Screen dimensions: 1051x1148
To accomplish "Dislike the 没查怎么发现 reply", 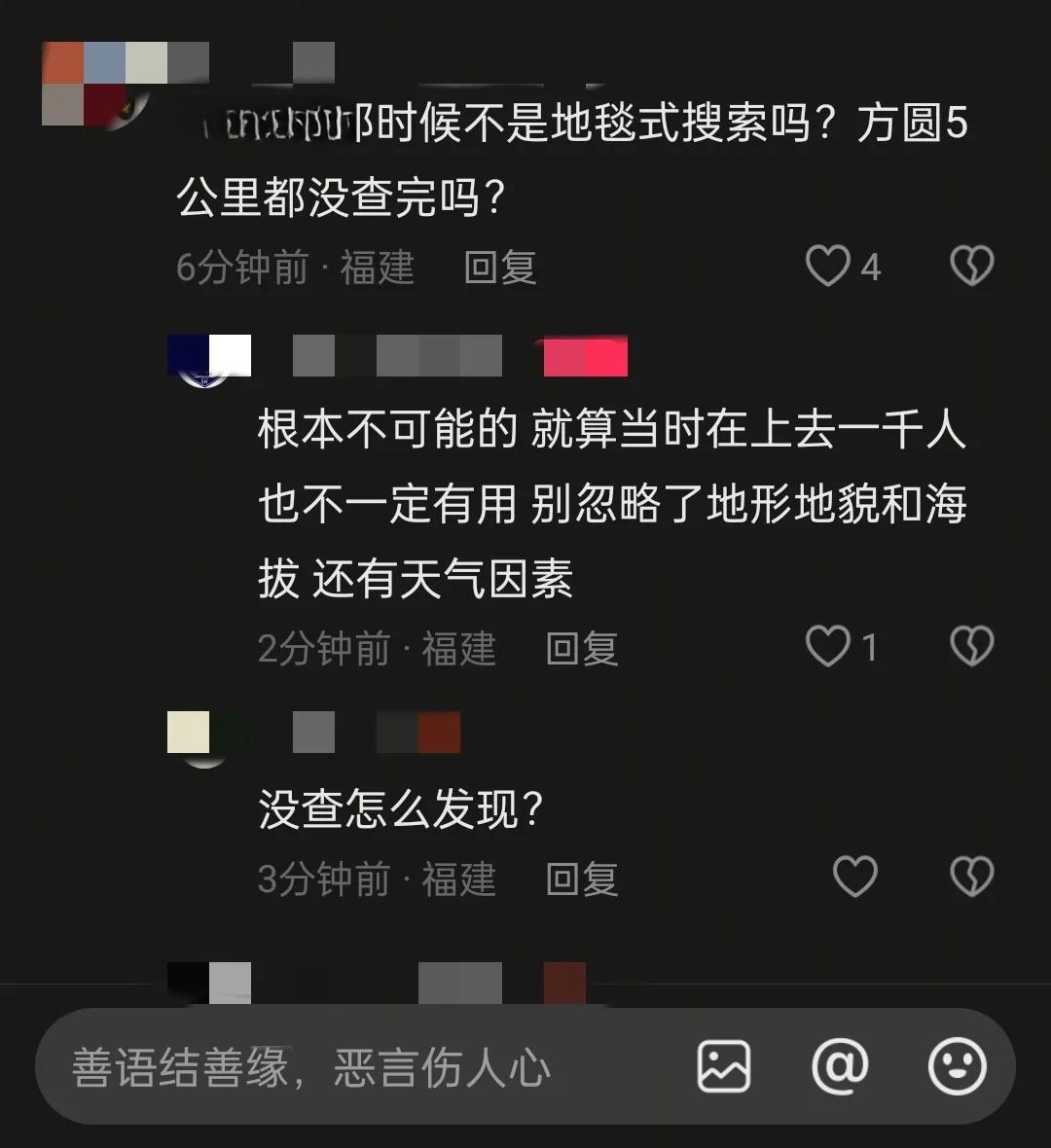I will coord(972,877).
